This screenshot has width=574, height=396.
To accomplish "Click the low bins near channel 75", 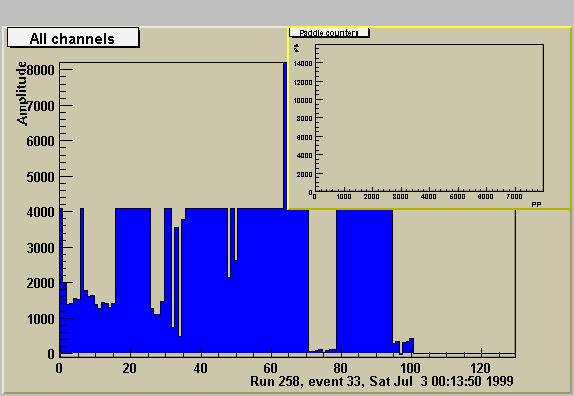I will tap(322, 351).
